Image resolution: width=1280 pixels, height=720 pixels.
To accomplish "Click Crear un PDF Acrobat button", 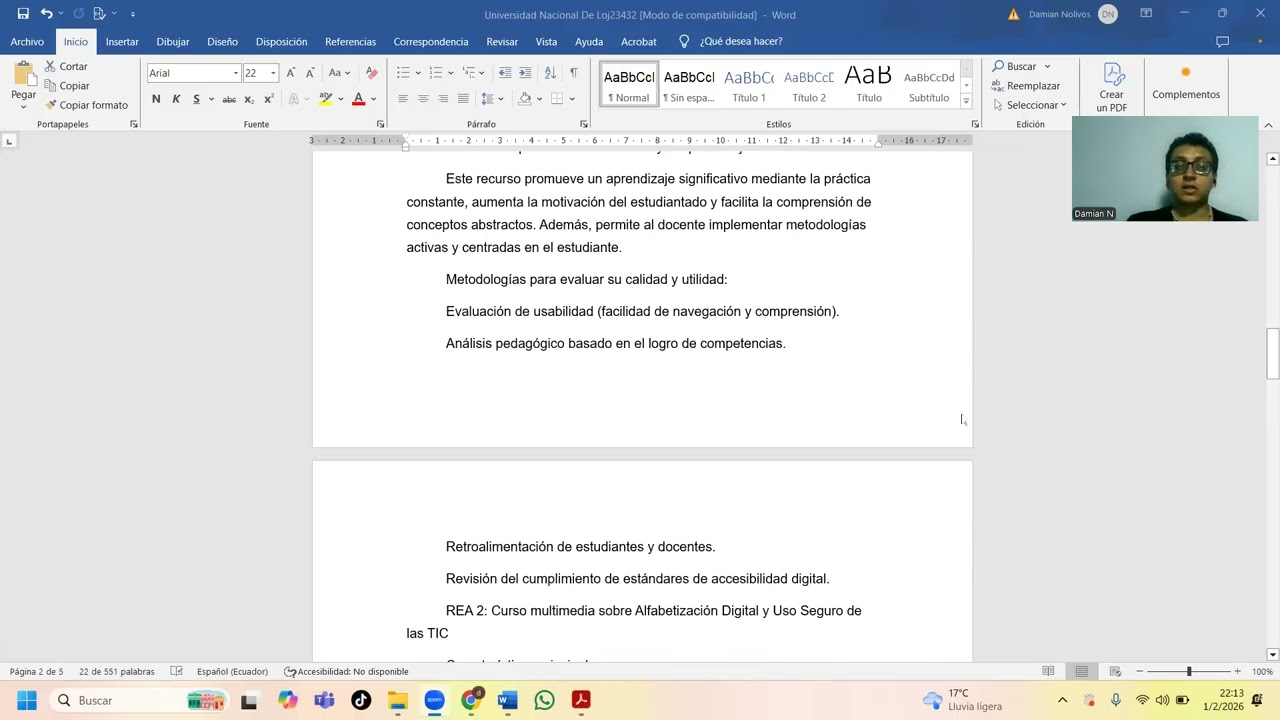I will [1111, 87].
